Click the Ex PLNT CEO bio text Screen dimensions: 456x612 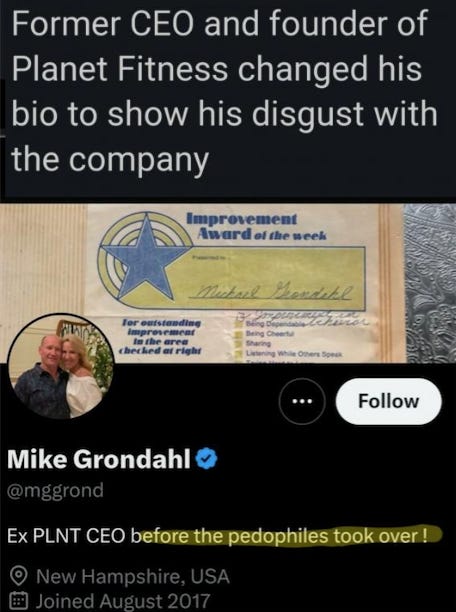click(66, 536)
